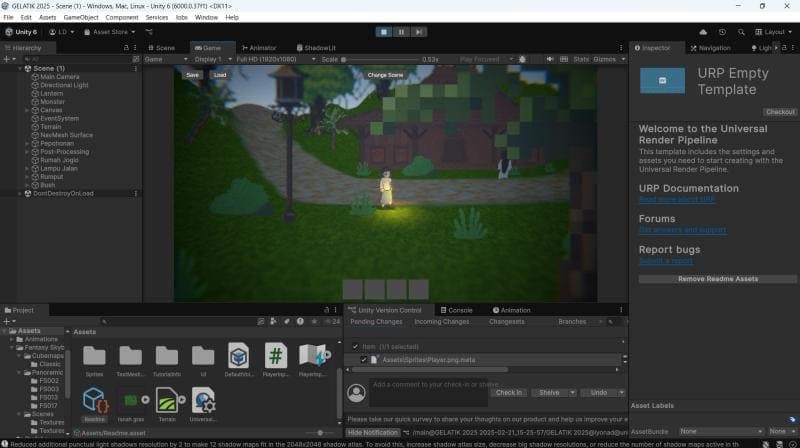Toggle mute audio in the Game view
The width and height of the screenshot is (800, 448).
pyautogui.click(x=550, y=59)
